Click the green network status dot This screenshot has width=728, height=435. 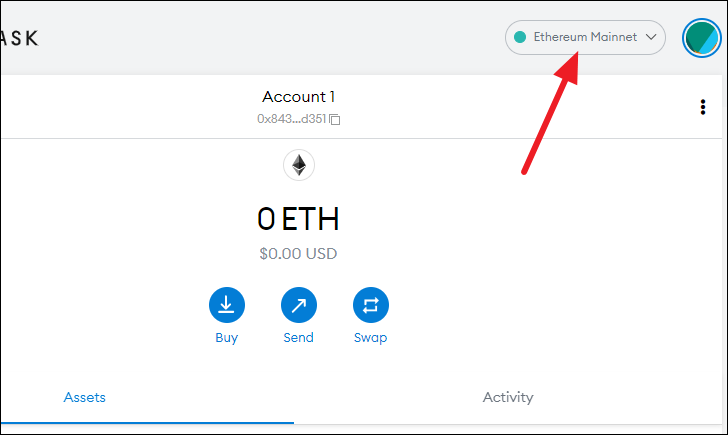pos(520,37)
